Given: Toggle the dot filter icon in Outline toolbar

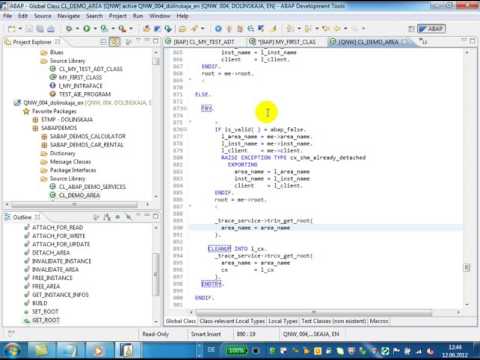Looking at the screenshot, I should 118,217.
